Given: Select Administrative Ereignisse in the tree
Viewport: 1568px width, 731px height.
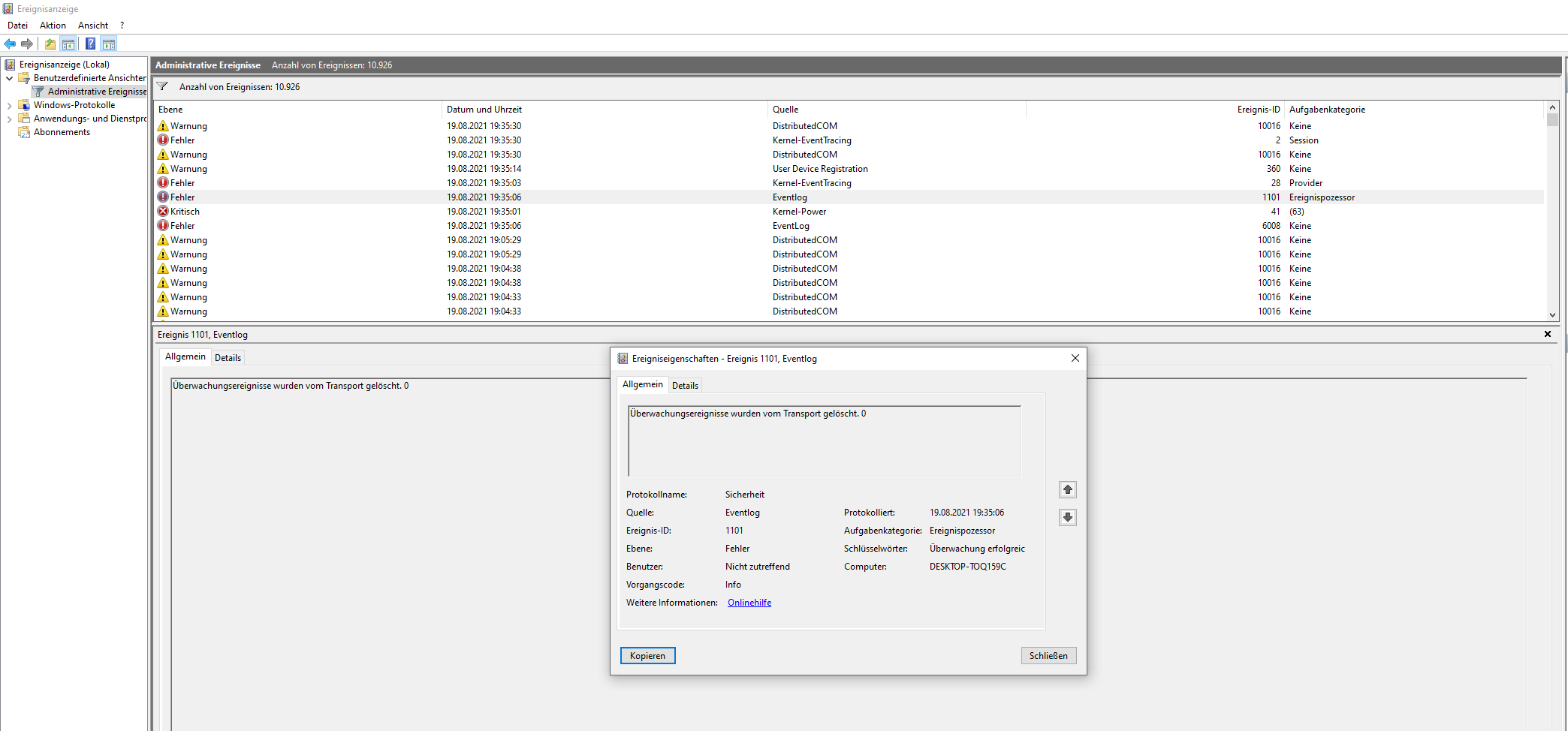Looking at the screenshot, I should point(97,92).
